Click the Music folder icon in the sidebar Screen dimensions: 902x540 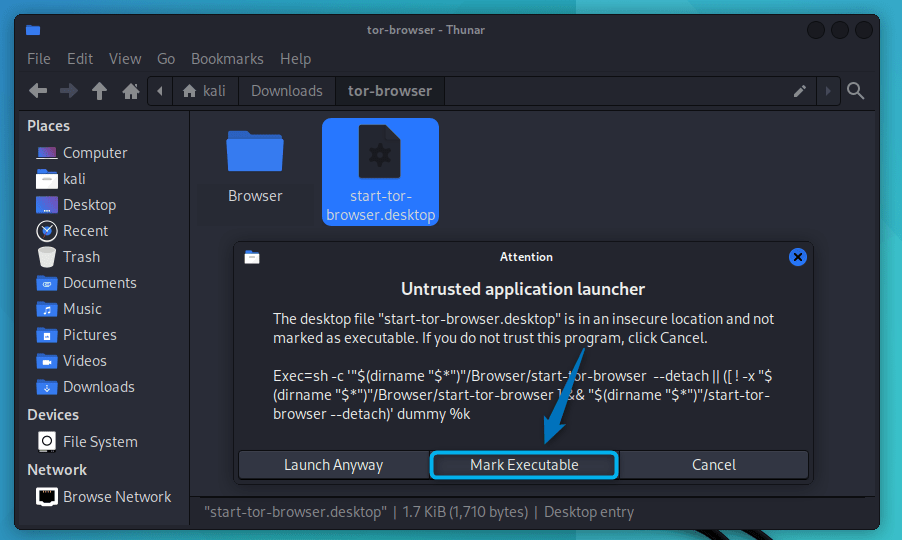(47, 309)
